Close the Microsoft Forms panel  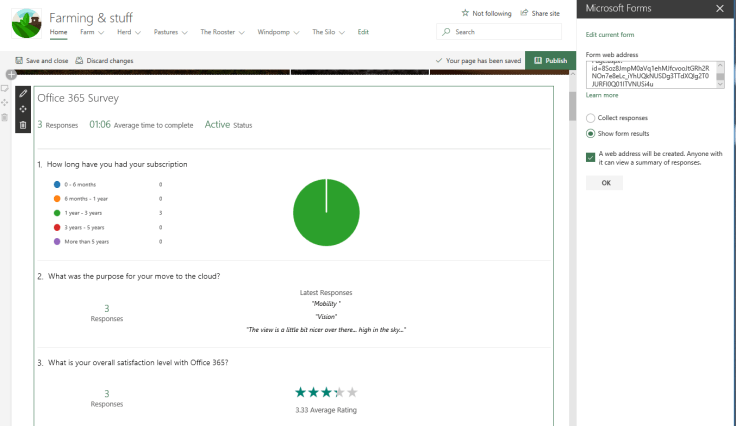pyautogui.click(x=719, y=9)
